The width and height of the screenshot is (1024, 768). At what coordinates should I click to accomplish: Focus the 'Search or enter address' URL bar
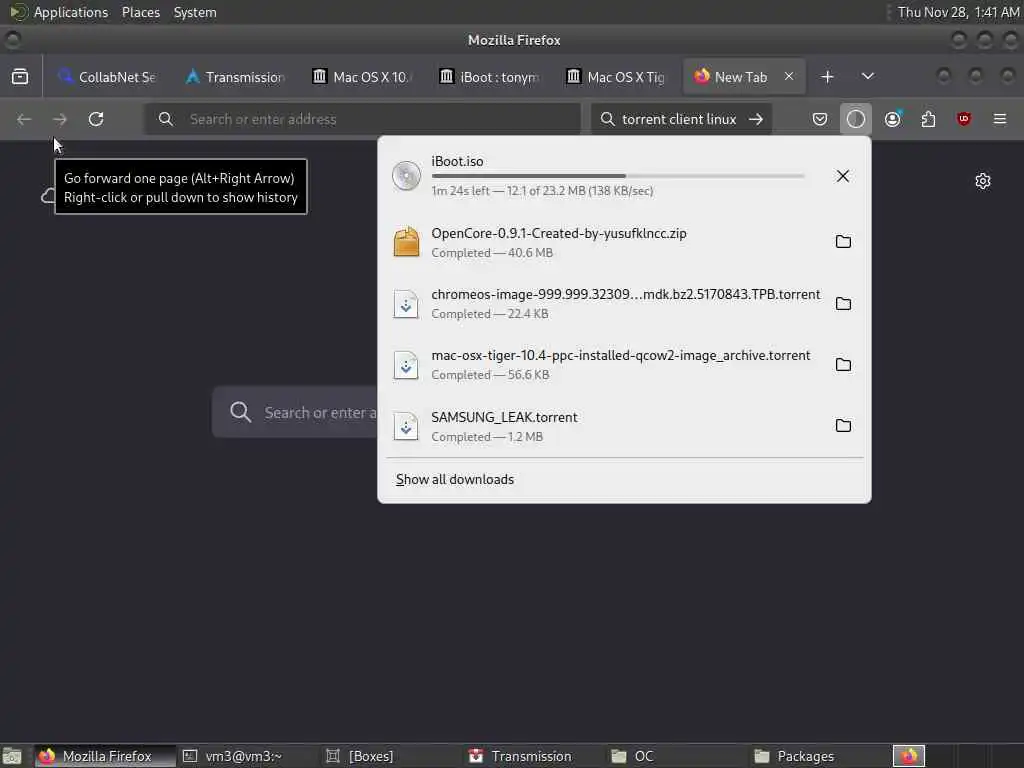coord(362,119)
